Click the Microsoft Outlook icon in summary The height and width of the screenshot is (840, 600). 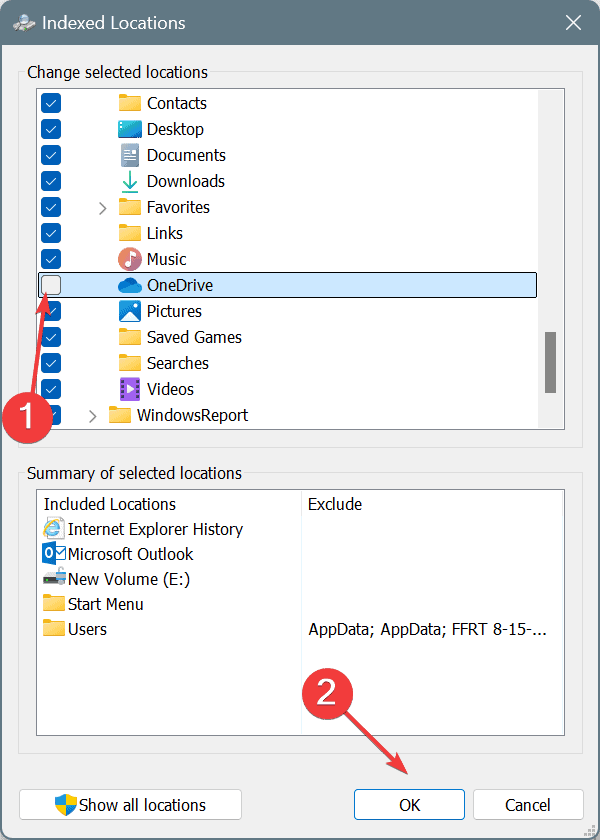tap(54, 553)
